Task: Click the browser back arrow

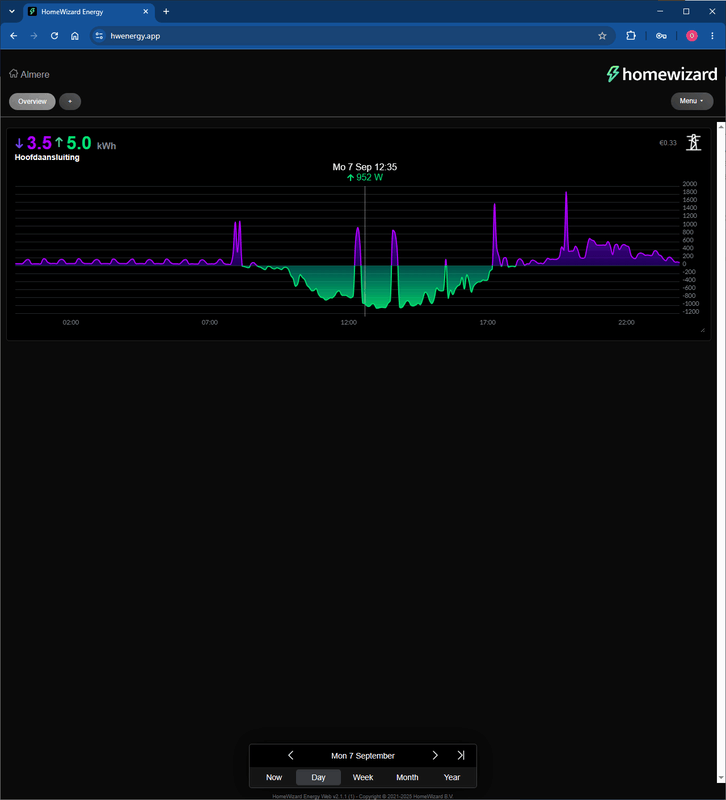Action: pos(14,36)
